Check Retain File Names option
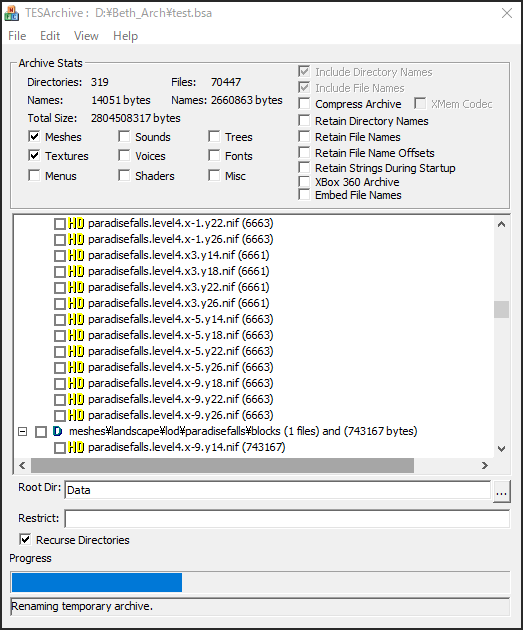 [304, 137]
